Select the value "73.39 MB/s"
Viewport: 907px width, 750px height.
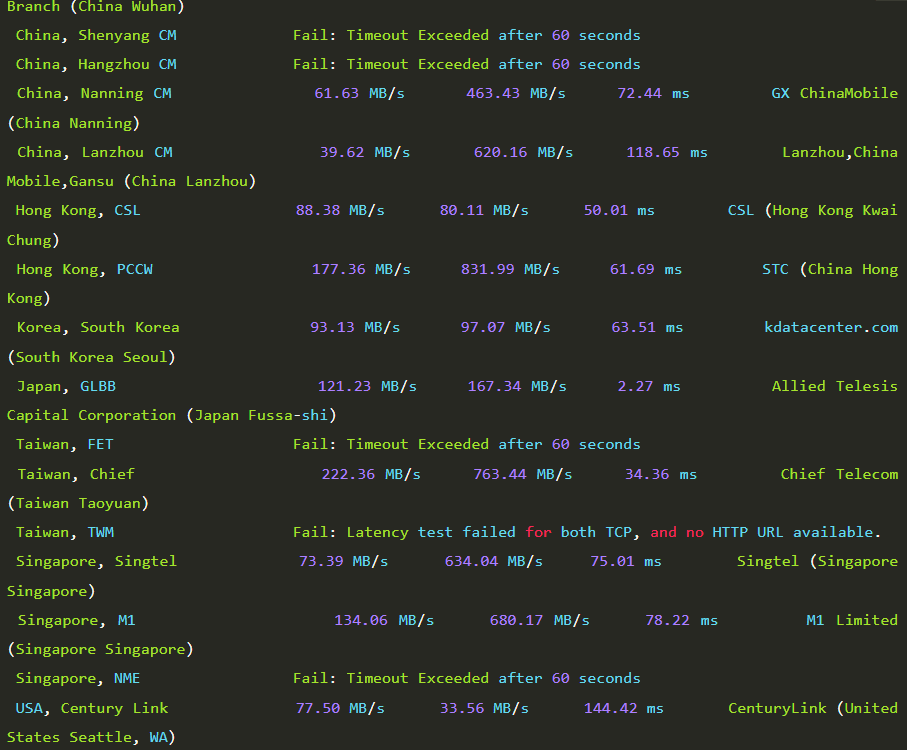click(344, 561)
